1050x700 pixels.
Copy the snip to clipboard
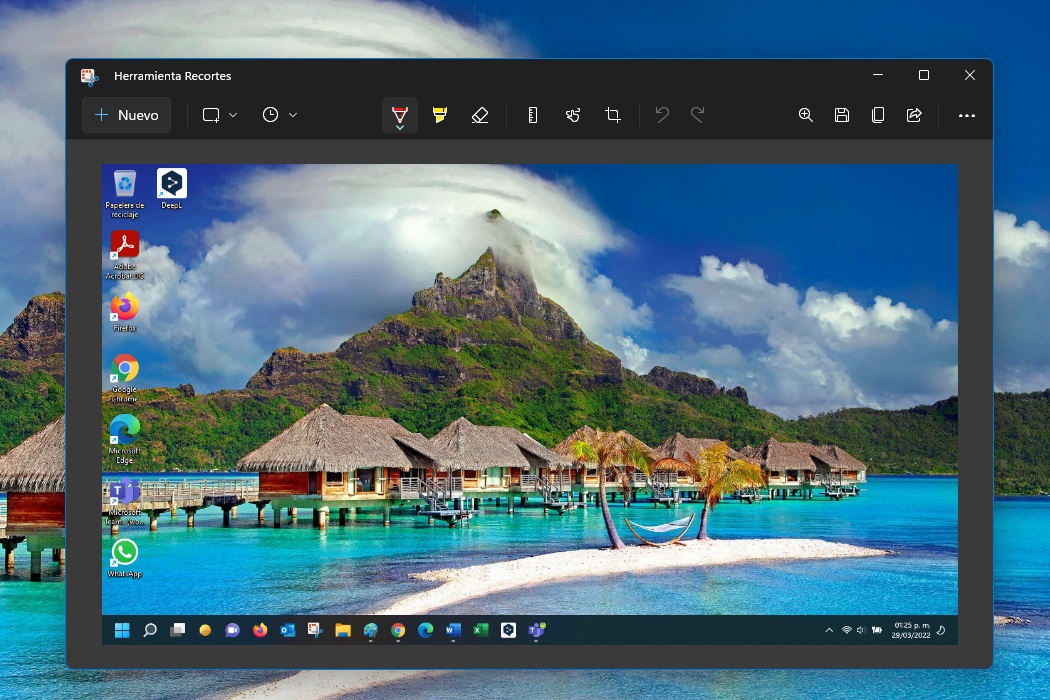pyautogui.click(x=878, y=115)
